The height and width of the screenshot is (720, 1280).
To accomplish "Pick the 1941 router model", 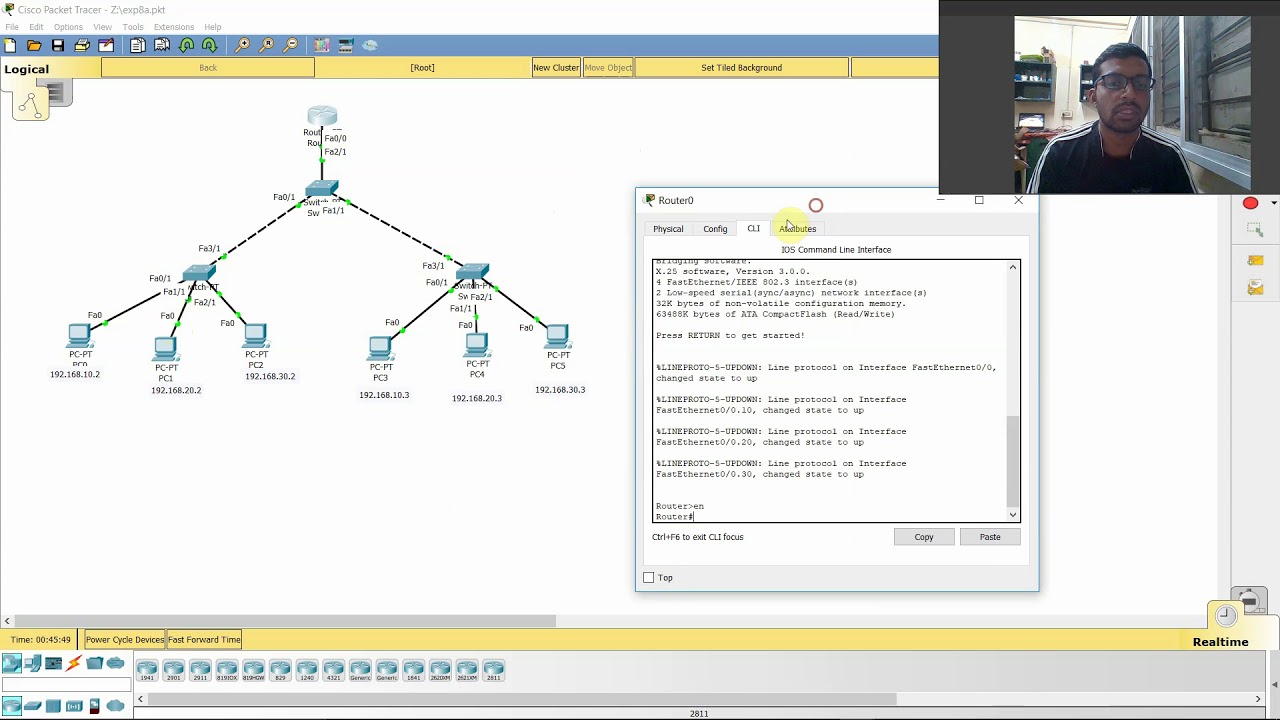I will [x=147, y=671].
